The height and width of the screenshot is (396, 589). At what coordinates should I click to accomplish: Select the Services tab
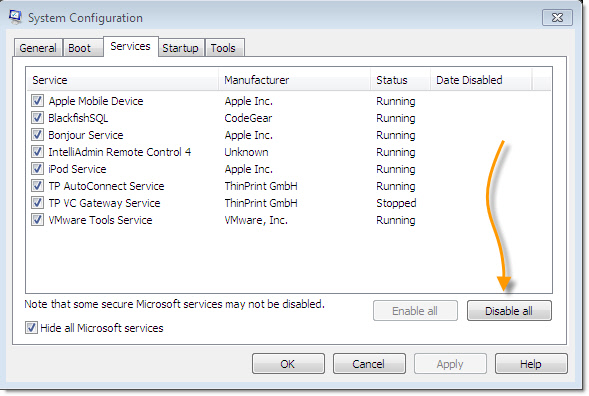point(130,46)
